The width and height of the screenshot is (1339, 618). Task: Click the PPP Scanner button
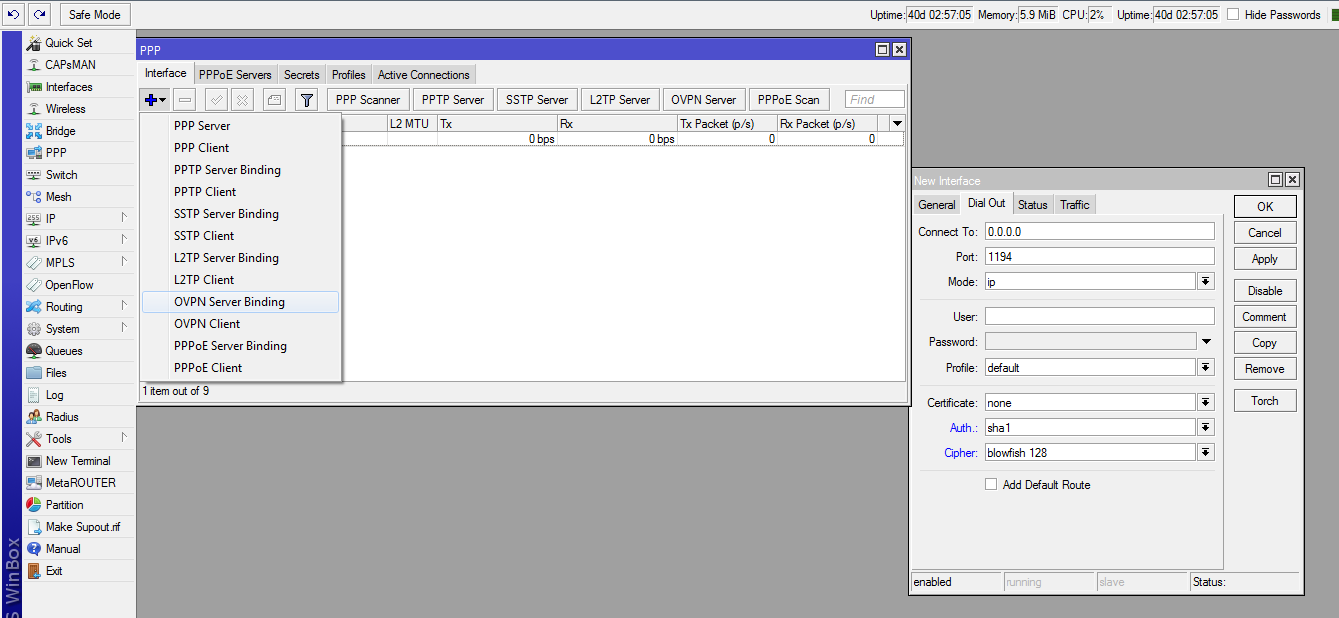(368, 100)
